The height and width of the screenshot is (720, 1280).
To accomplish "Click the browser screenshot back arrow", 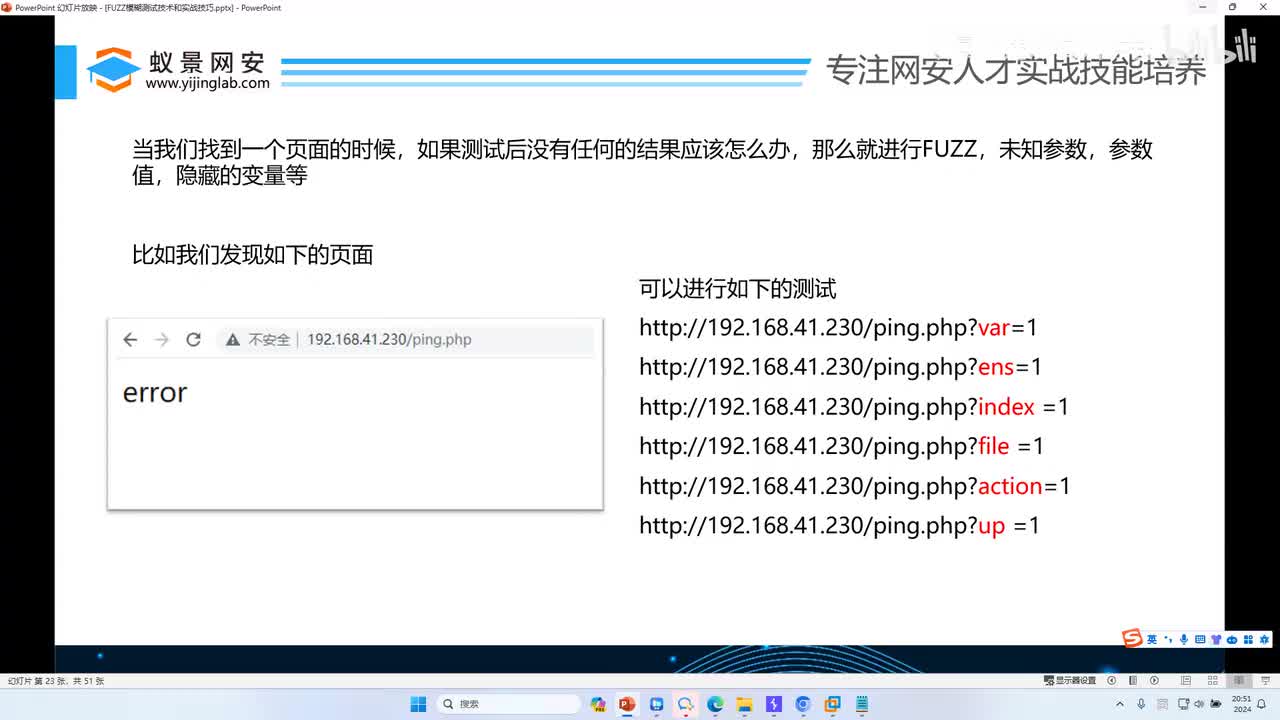I will tap(130, 340).
